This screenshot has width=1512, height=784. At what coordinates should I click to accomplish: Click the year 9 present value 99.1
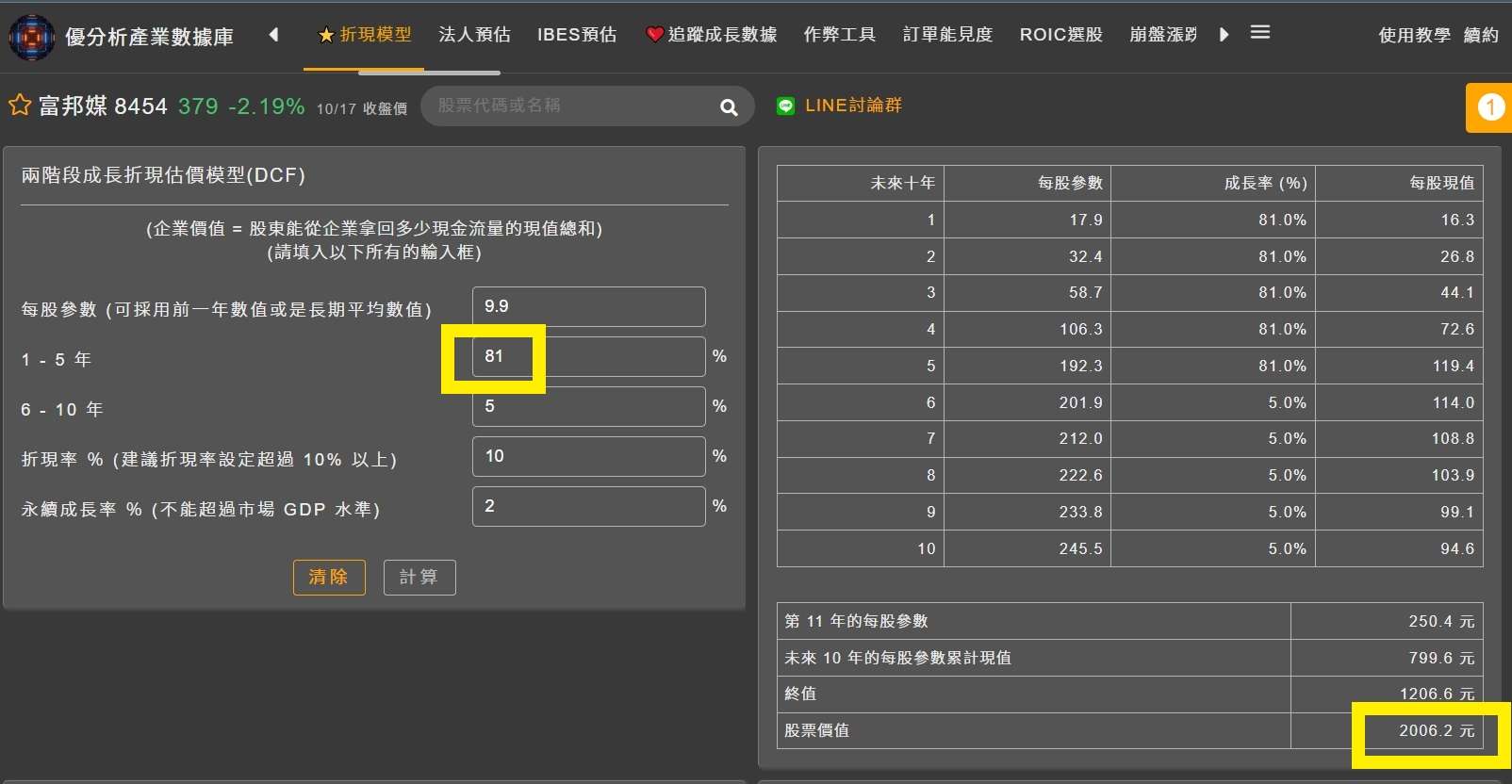(x=1457, y=512)
